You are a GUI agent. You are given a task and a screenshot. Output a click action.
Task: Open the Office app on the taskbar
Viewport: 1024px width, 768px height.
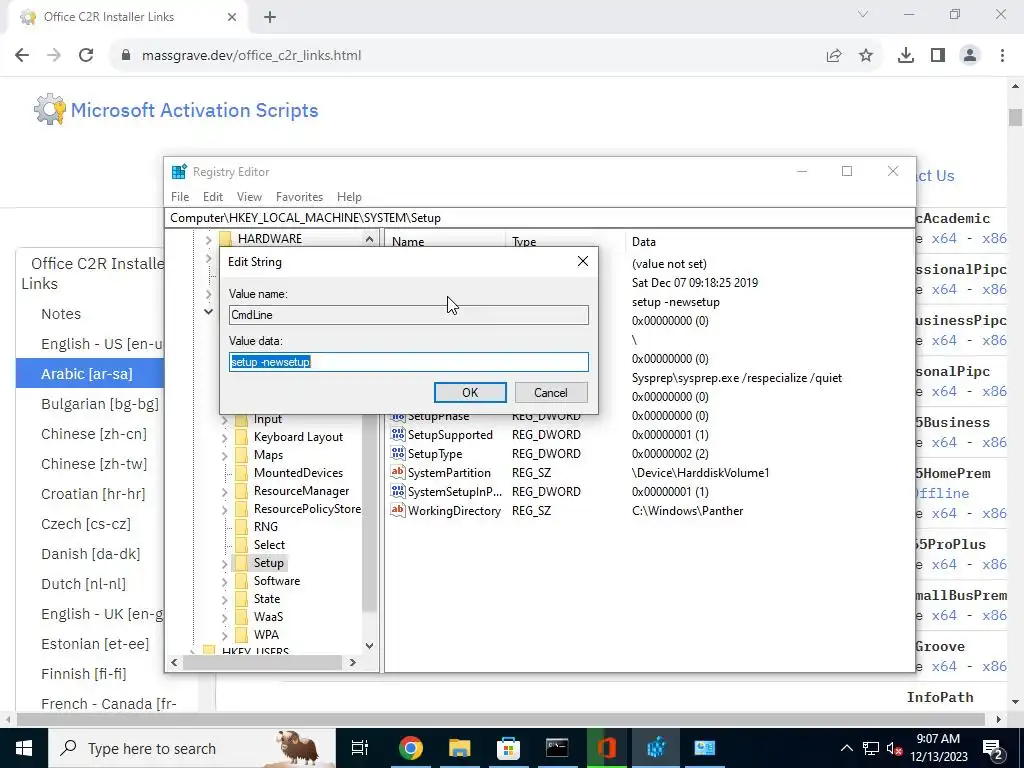[x=606, y=748]
